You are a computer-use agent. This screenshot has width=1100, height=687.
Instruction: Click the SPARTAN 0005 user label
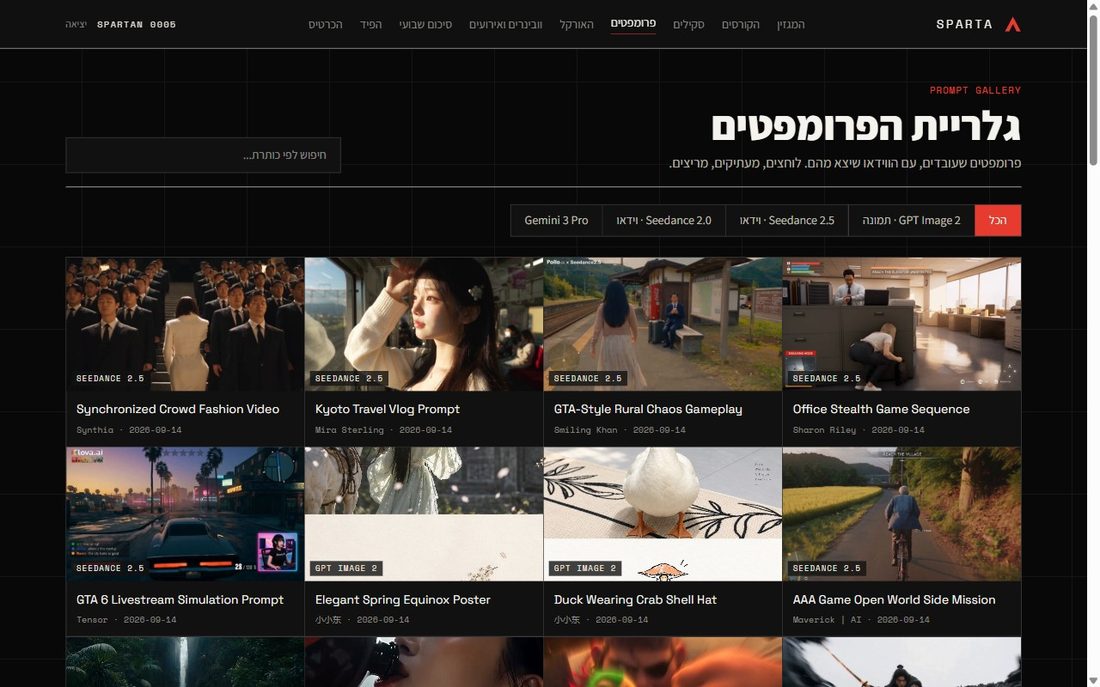[x=136, y=25]
